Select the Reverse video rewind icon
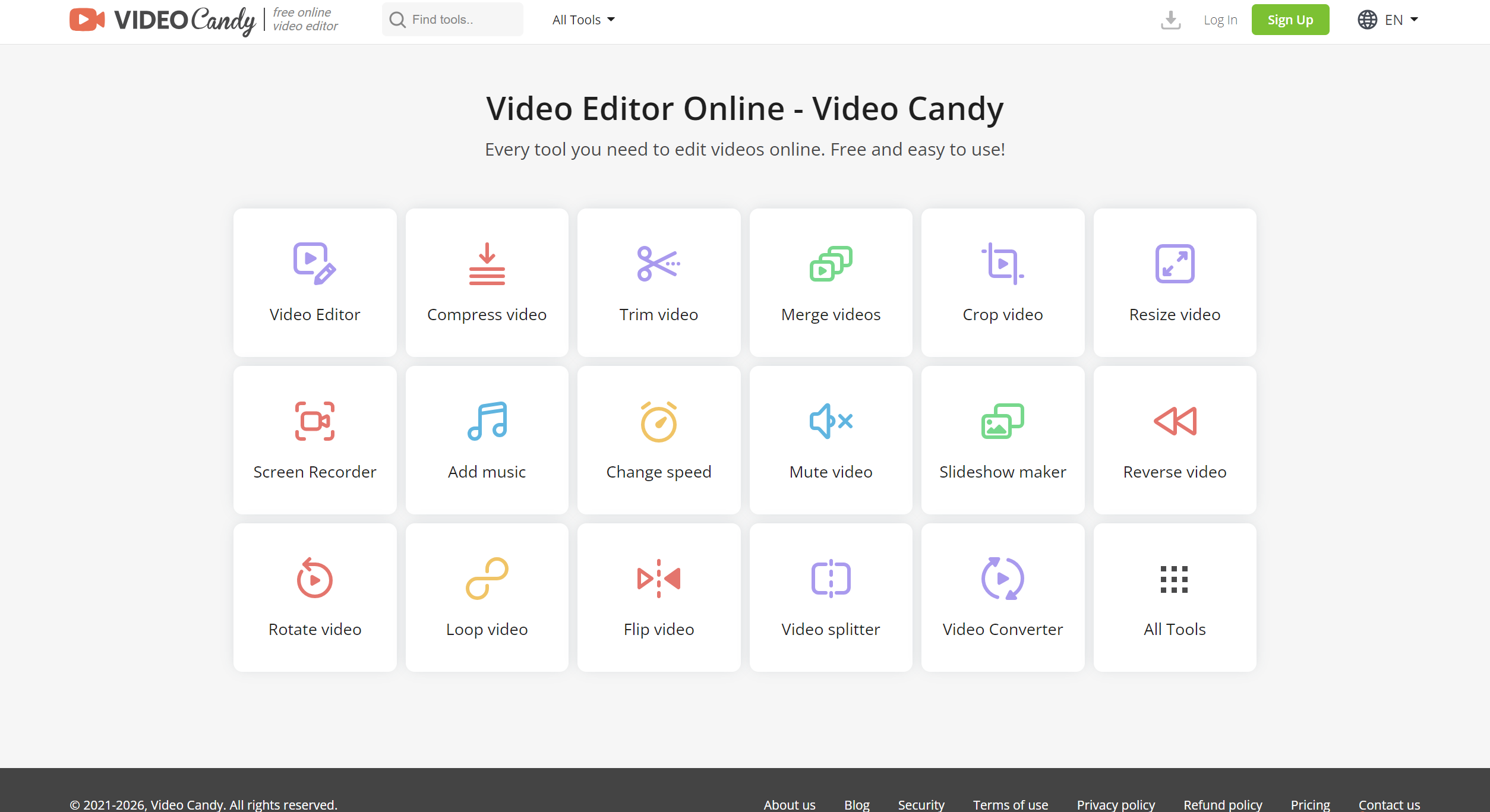 point(1175,421)
